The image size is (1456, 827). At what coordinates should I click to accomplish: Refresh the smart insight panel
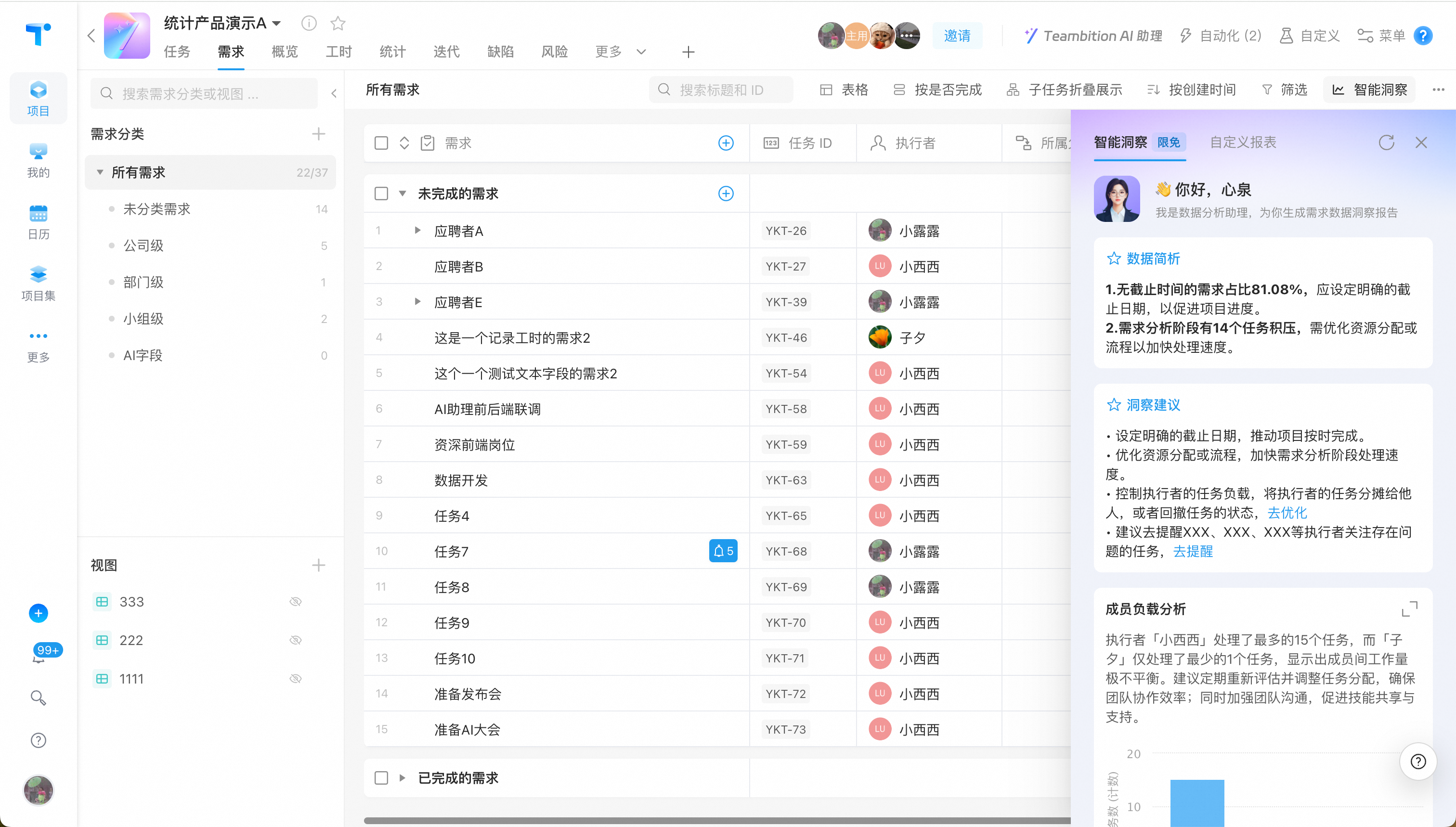(x=1386, y=142)
